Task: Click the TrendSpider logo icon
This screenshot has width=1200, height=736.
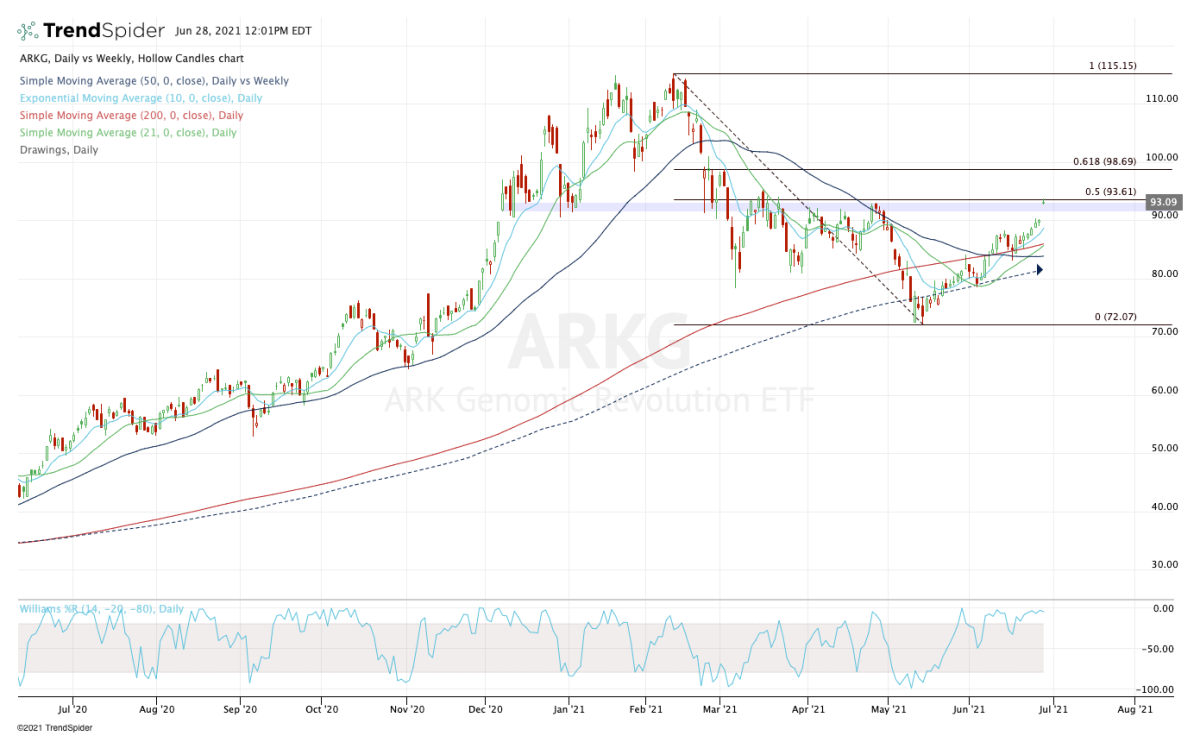Action: 29,31
